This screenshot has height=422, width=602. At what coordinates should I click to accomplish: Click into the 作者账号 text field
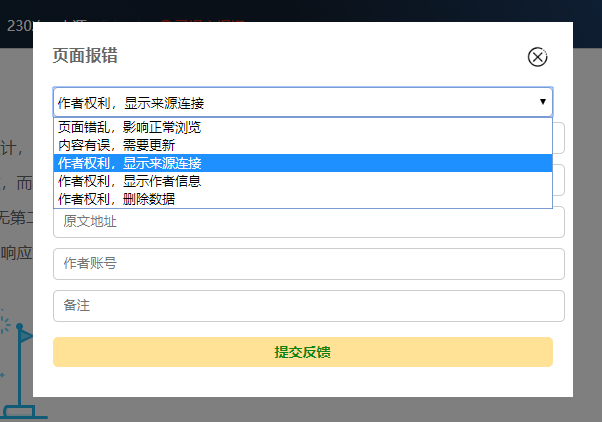[308, 264]
